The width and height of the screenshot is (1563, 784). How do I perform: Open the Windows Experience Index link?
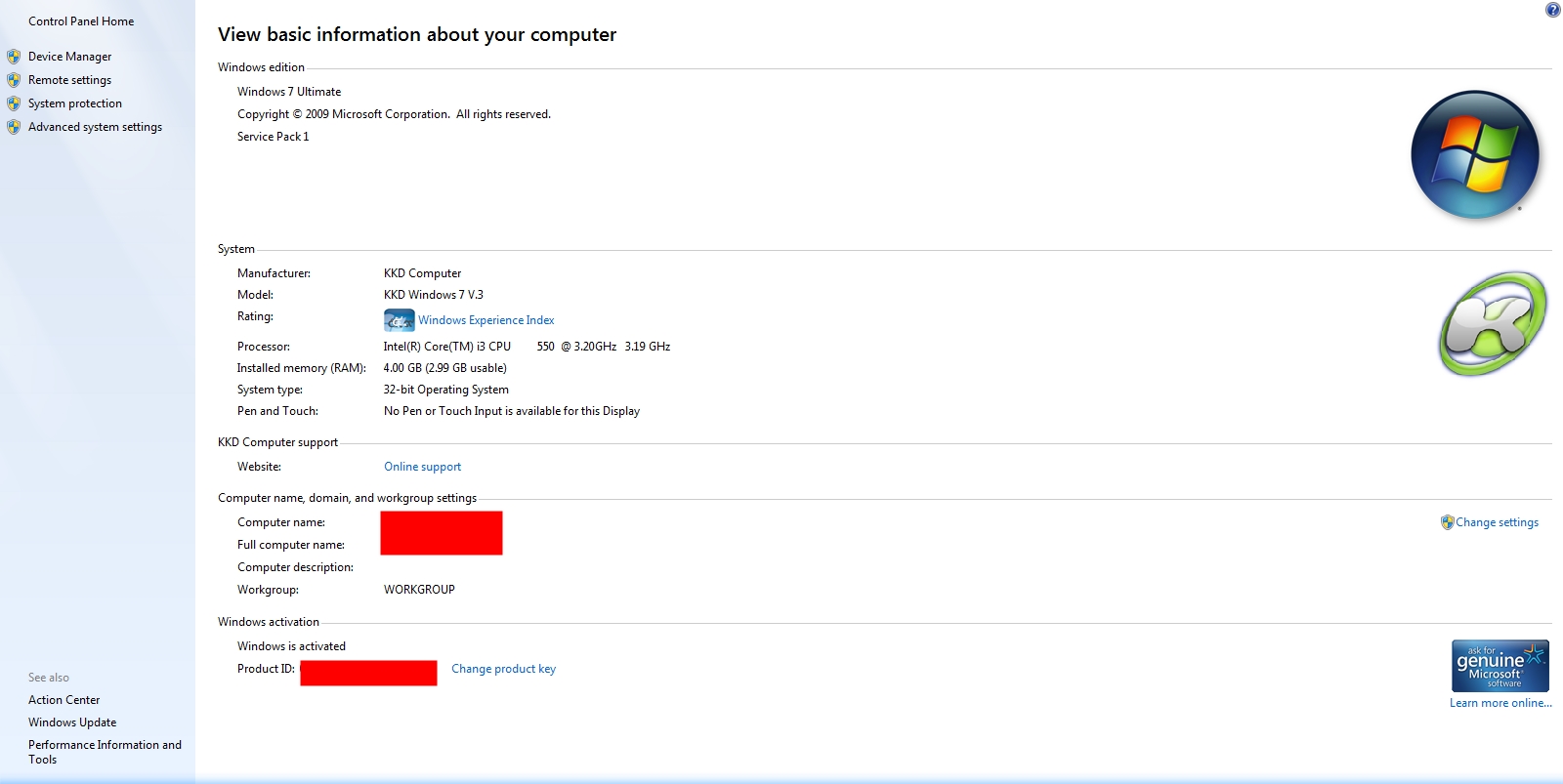pos(486,320)
